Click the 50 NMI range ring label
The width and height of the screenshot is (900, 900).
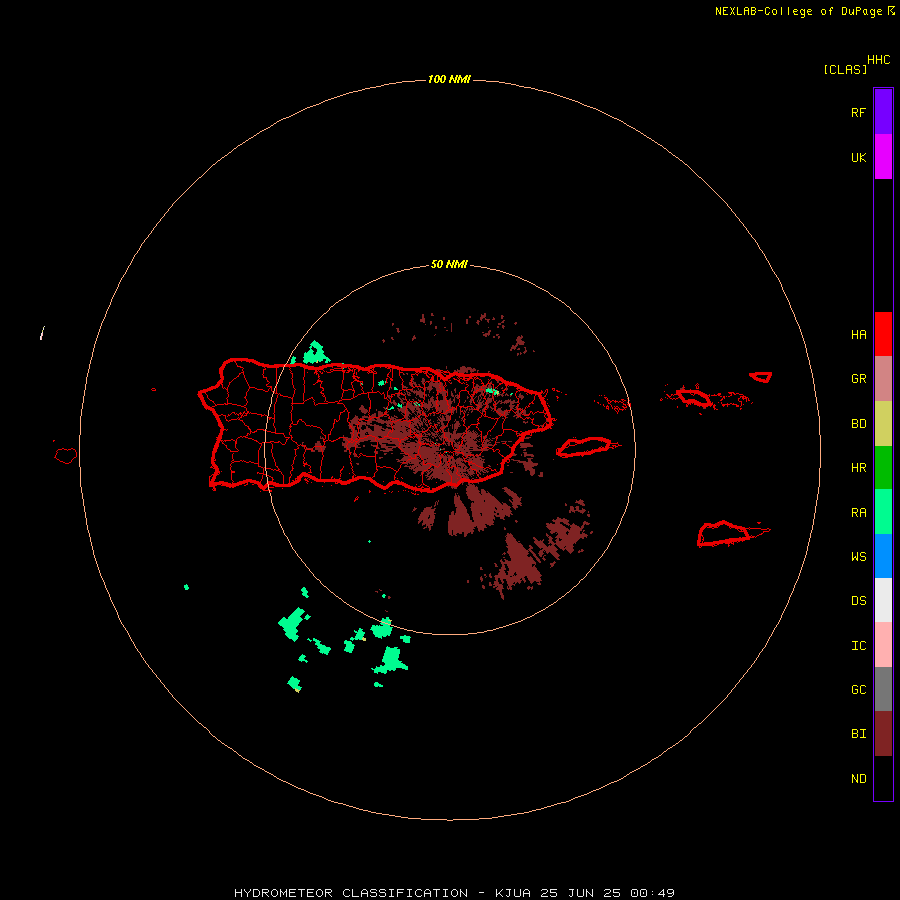(x=449, y=265)
